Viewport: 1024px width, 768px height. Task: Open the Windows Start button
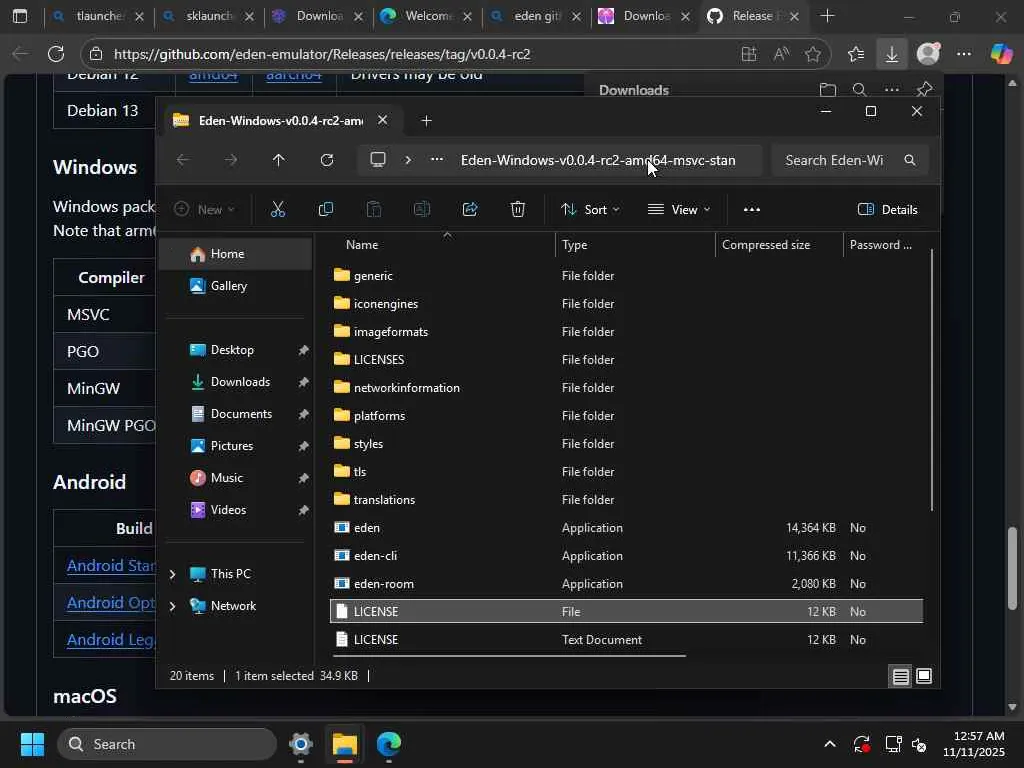[x=33, y=744]
